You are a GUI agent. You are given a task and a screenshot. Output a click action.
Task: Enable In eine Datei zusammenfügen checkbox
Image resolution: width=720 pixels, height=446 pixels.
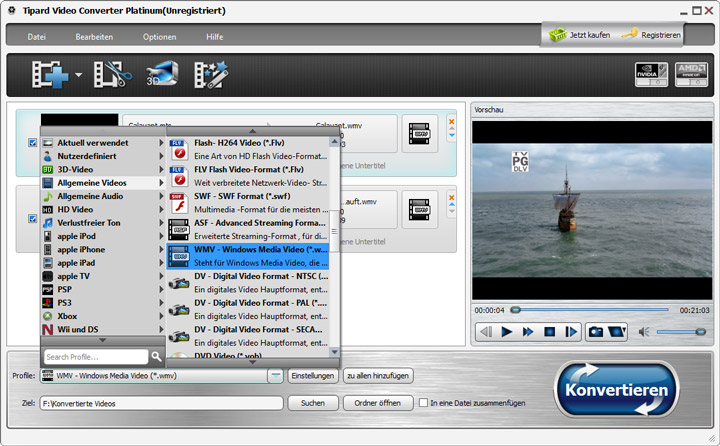tap(423, 403)
